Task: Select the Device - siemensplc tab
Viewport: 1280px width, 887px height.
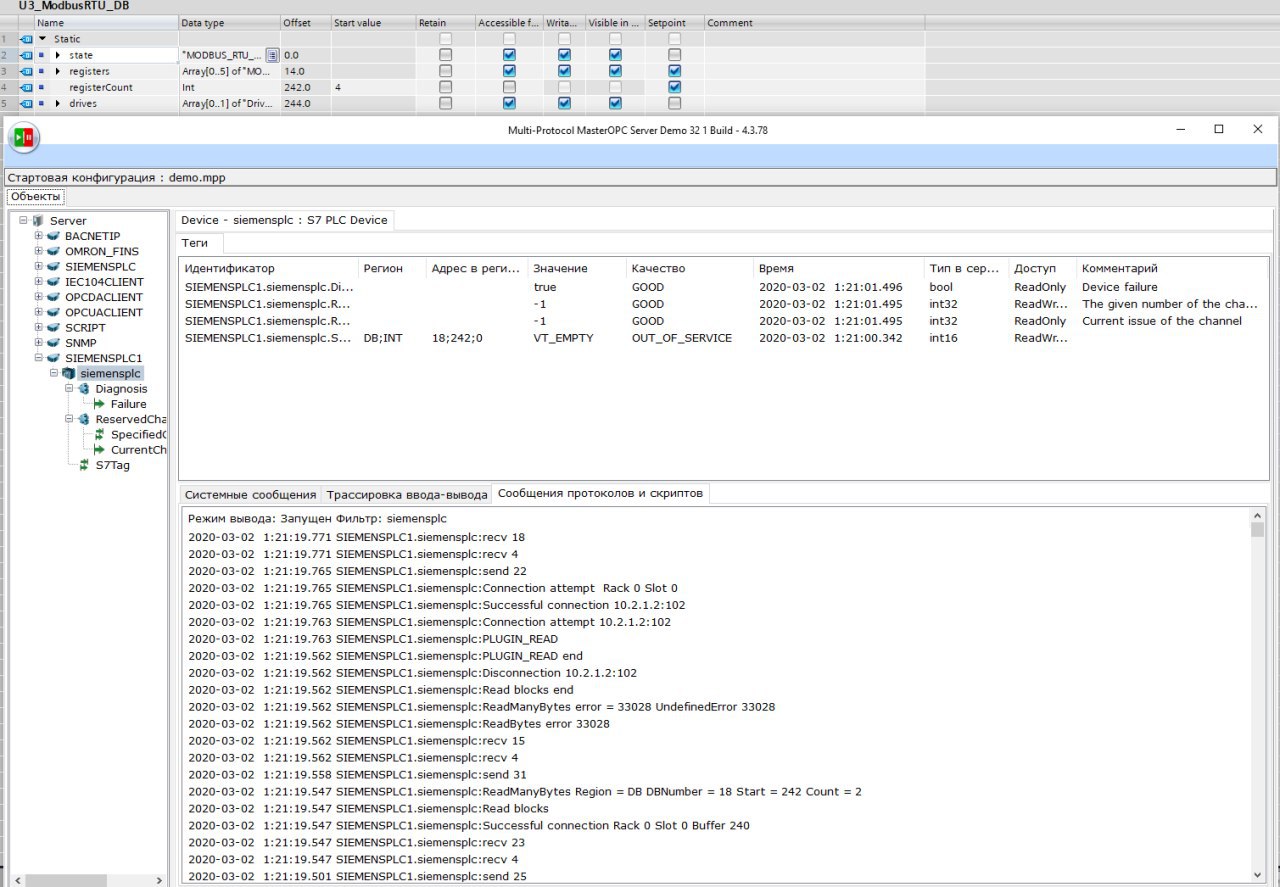Action: click(285, 220)
